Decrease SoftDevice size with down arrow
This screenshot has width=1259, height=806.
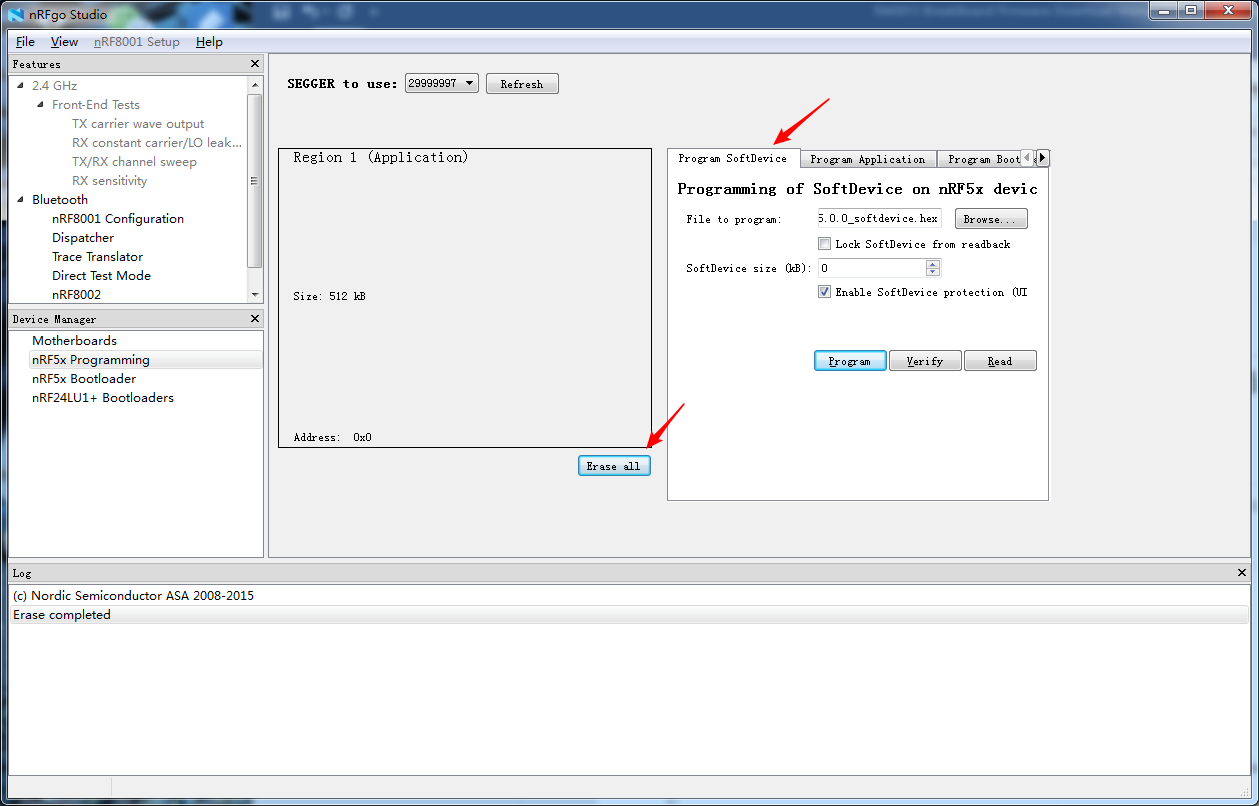tap(933, 272)
